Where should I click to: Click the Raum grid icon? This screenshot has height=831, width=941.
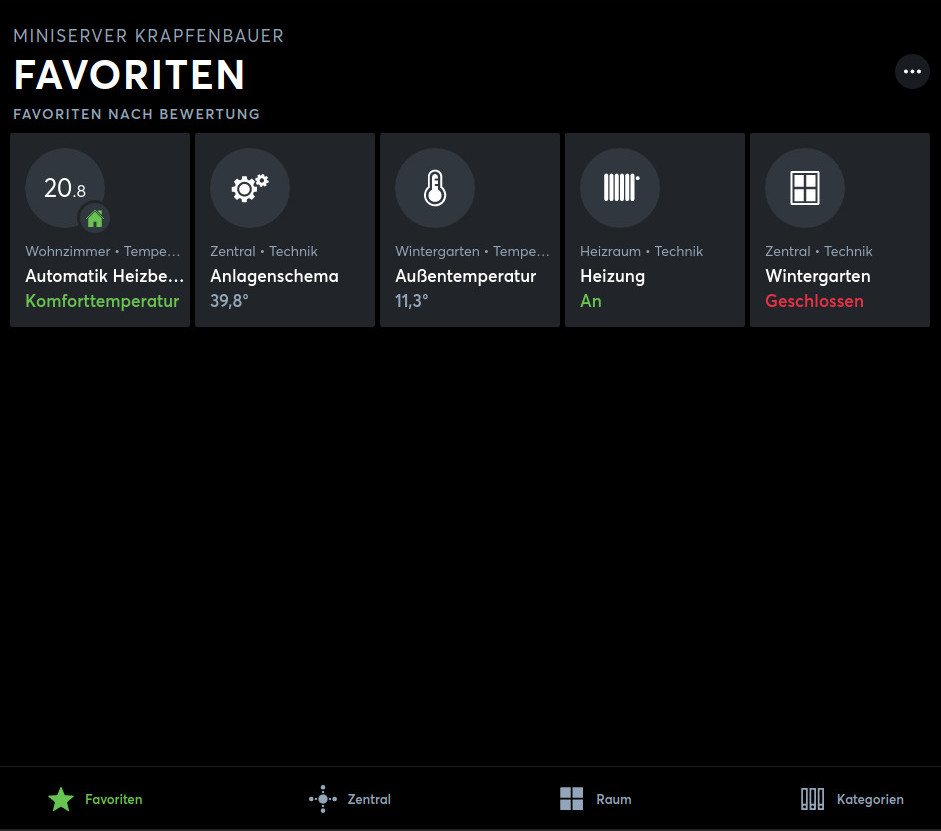pyautogui.click(x=571, y=799)
